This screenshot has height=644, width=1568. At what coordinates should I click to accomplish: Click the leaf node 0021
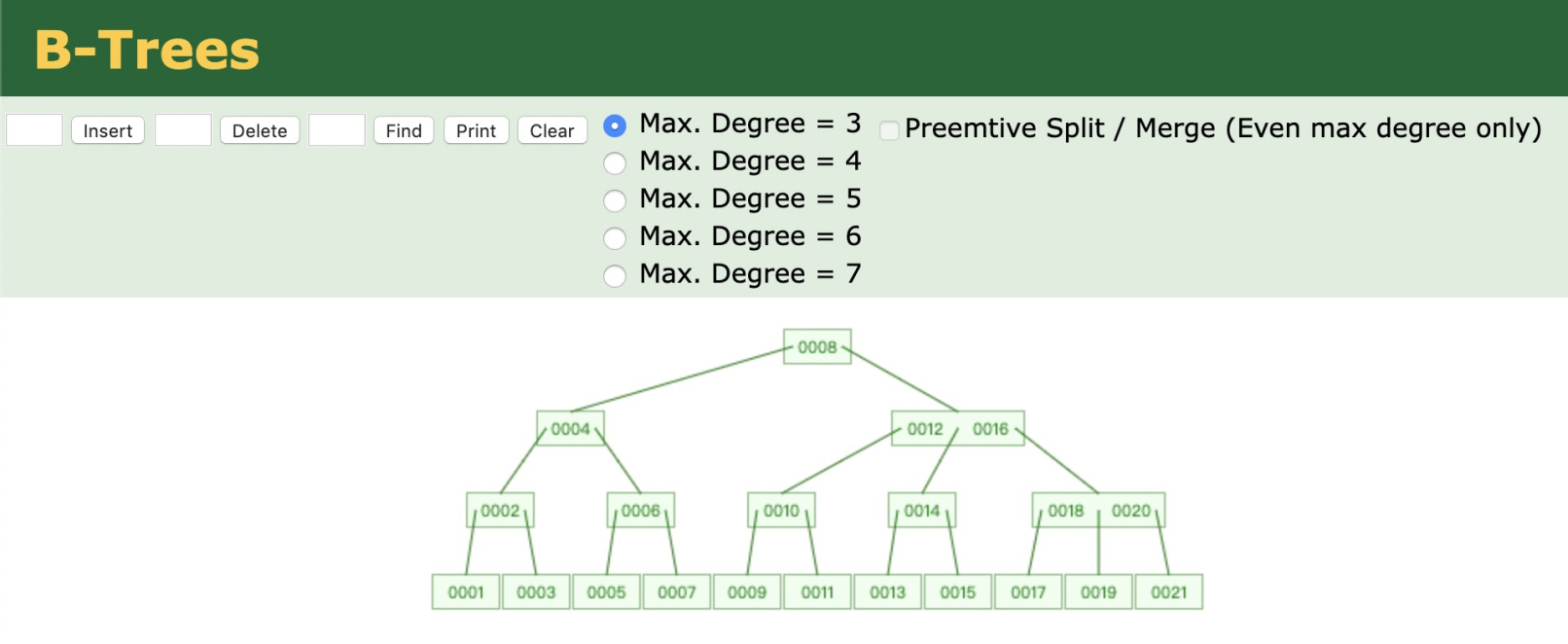[1168, 591]
